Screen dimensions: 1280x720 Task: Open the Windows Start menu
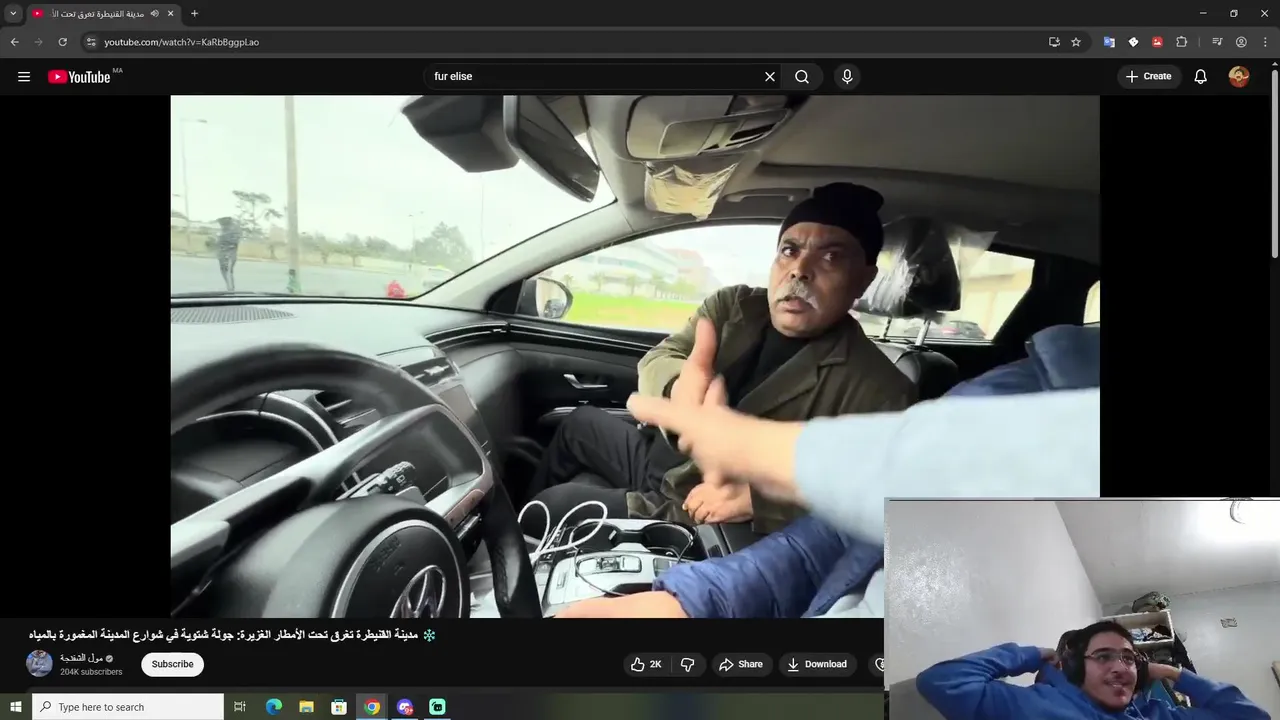point(15,707)
